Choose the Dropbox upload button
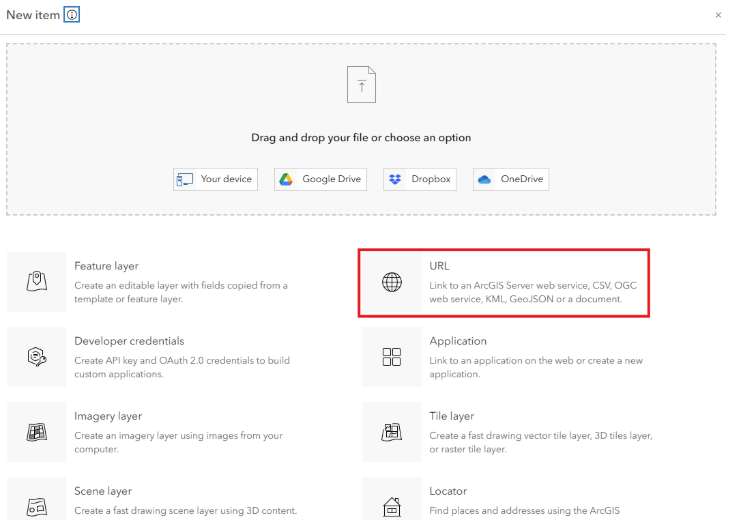Screen dimensions: 729x520 tap(419, 179)
